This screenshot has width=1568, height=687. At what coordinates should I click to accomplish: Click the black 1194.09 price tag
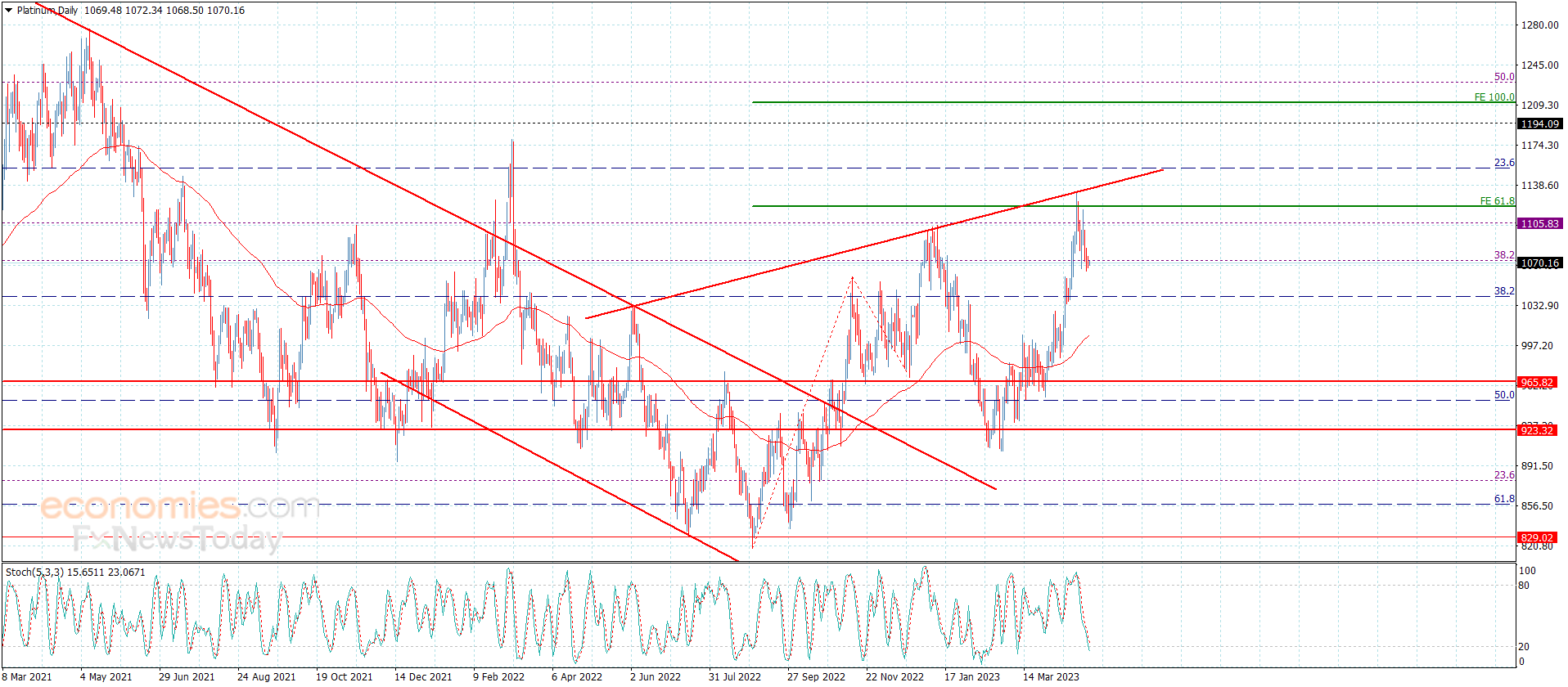point(1539,124)
